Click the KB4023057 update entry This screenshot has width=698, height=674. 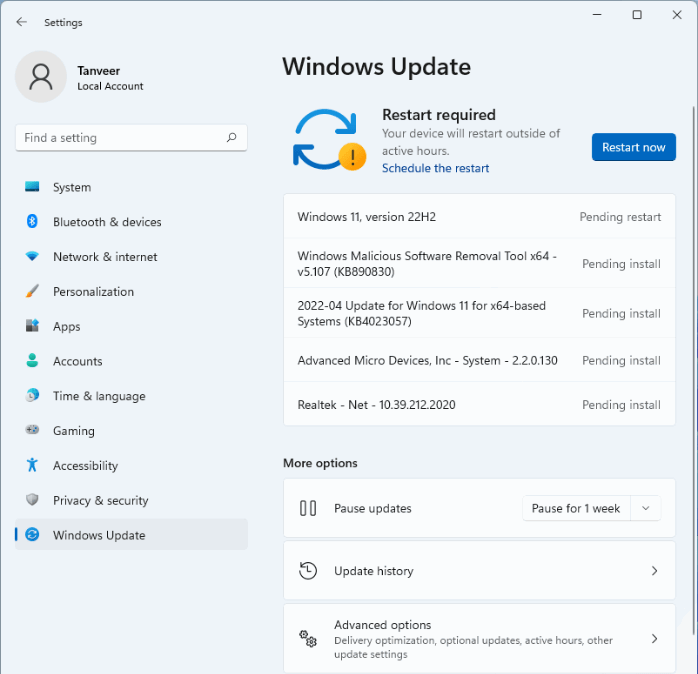479,313
